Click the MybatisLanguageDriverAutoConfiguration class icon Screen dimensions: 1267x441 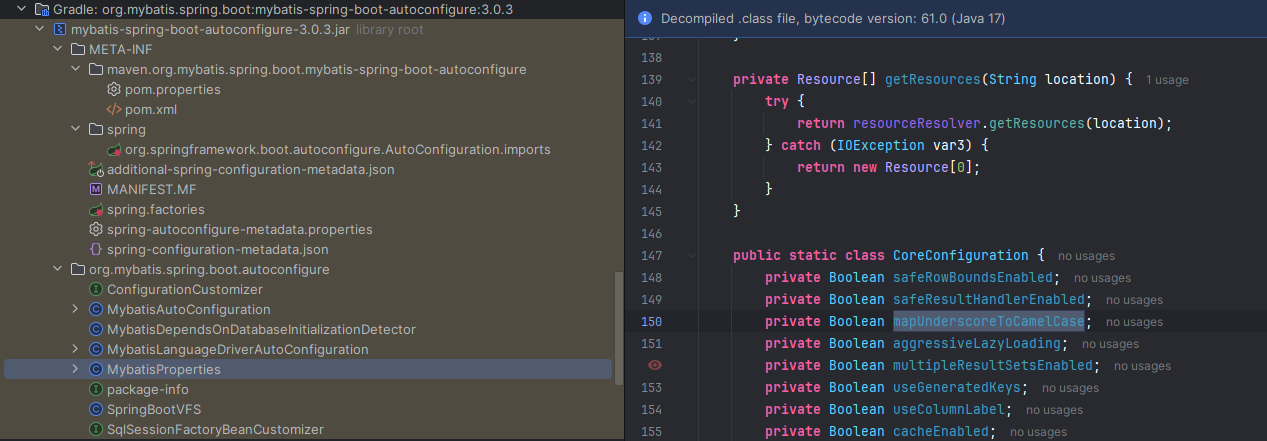(96, 349)
